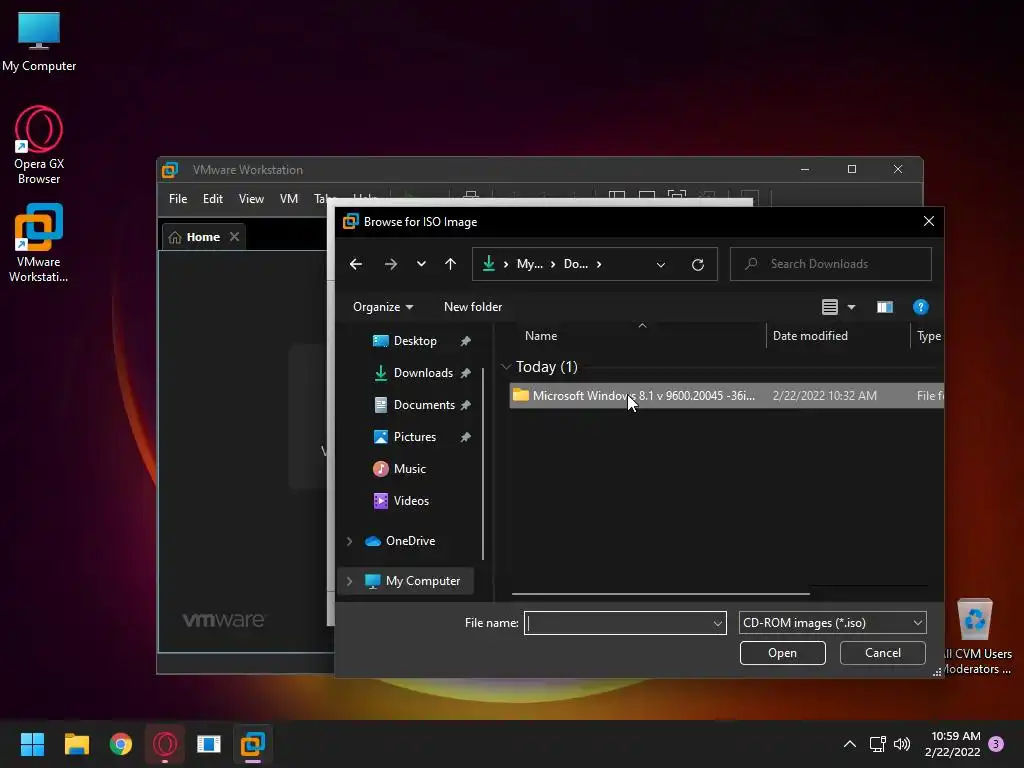Unpin Desktop using its pin icon
The image size is (1024, 768).
coord(465,341)
